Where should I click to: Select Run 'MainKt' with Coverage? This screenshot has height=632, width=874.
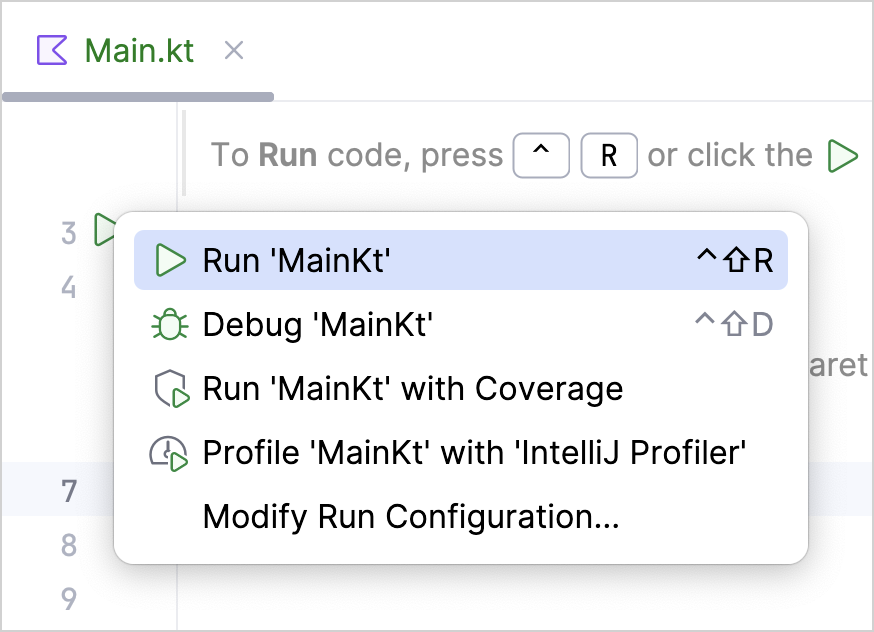tap(412, 389)
